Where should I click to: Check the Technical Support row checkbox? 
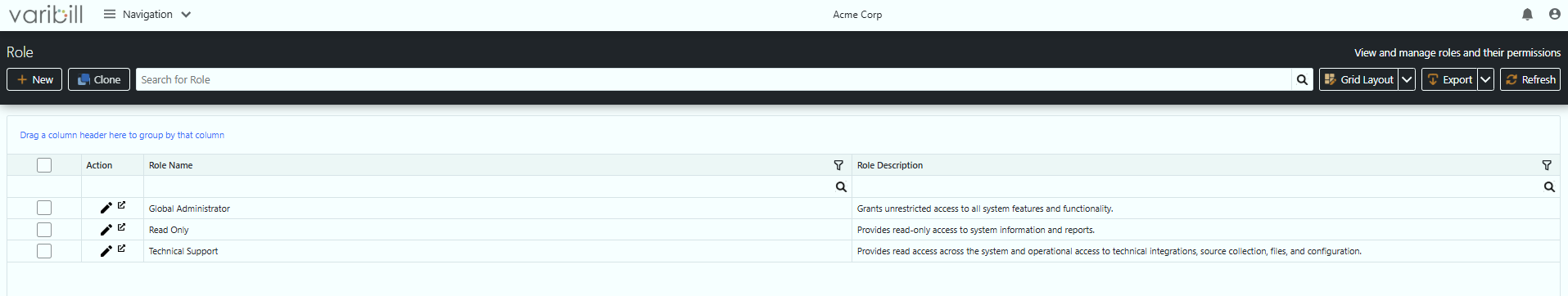coord(44,251)
